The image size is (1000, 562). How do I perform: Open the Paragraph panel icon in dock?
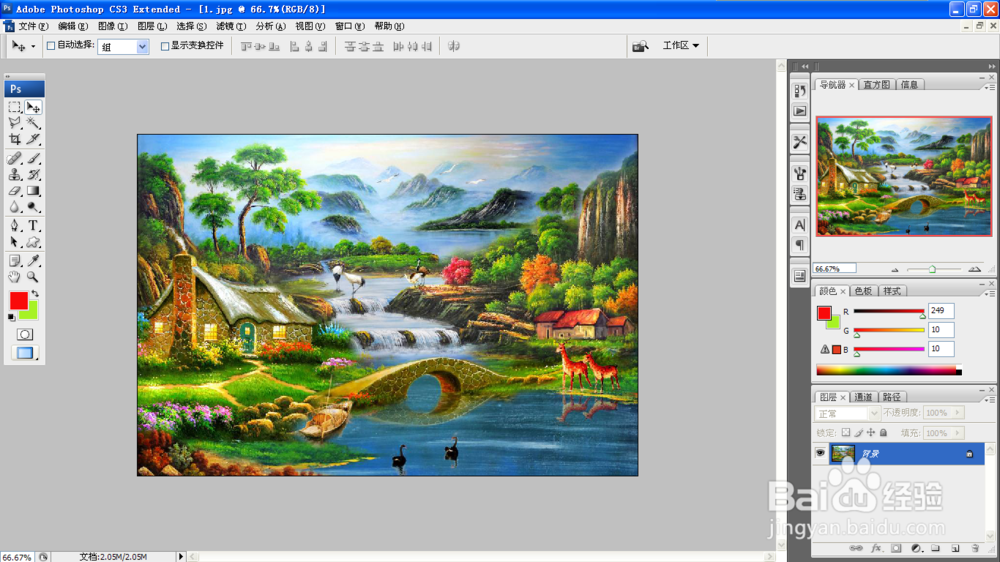point(800,245)
